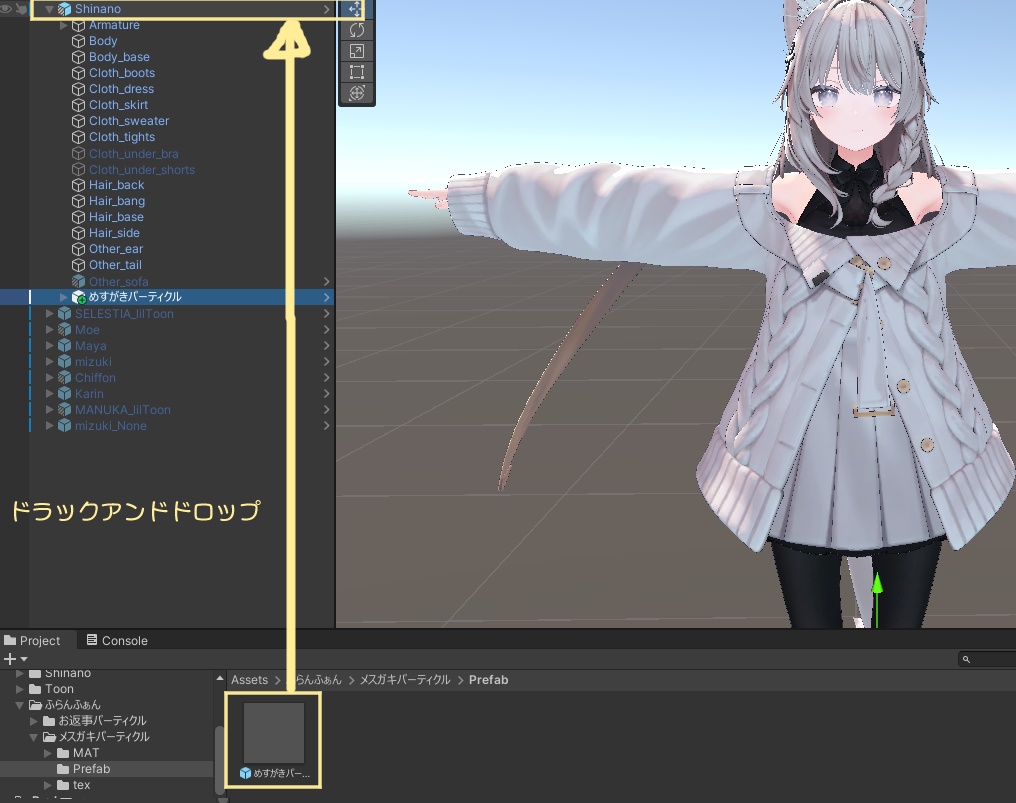Click the + create button in Project panel
This screenshot has width=1016, height=803.
click(8, 659)
